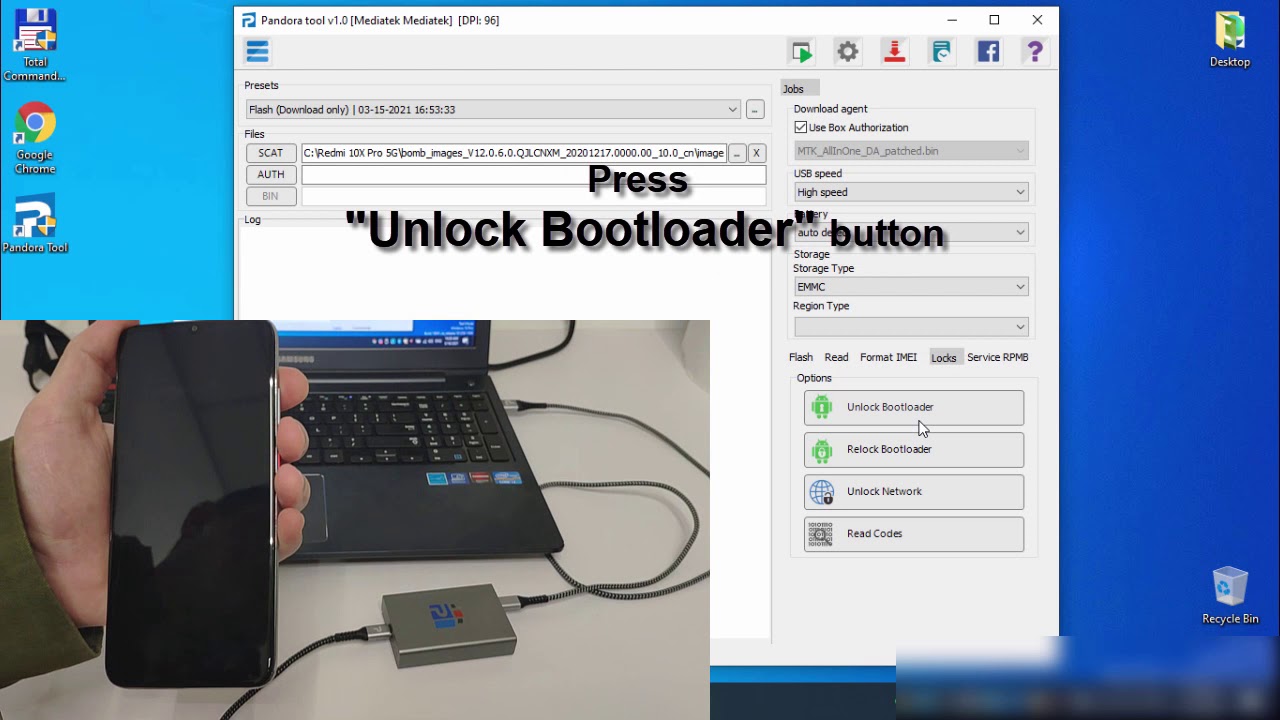Browse for scatter file with ... button
This screenshot has height=720, width=1280.
(737, 153)
